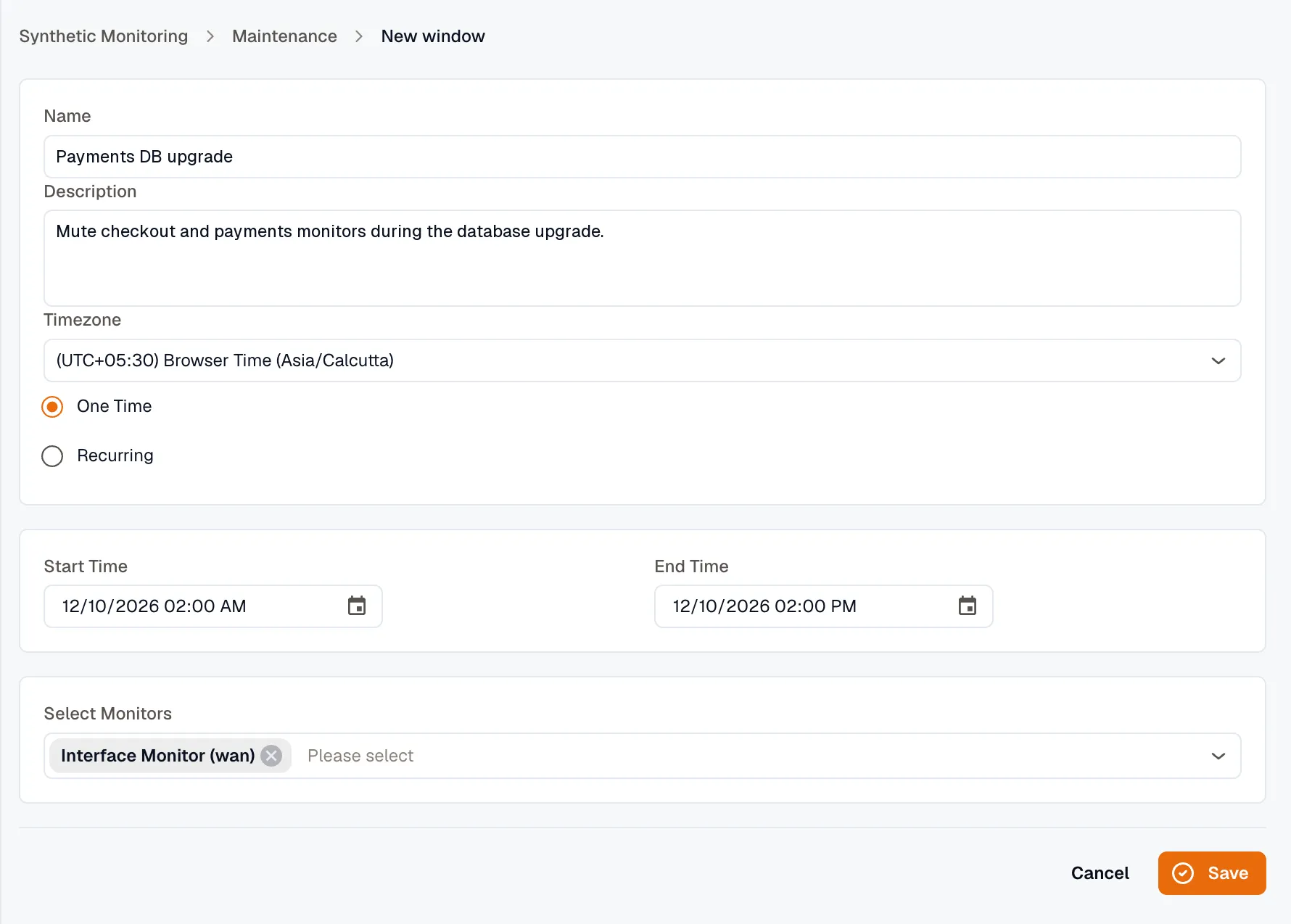Click the Cancel button
Screen dimensions: 1291x924
(1100, 873)
